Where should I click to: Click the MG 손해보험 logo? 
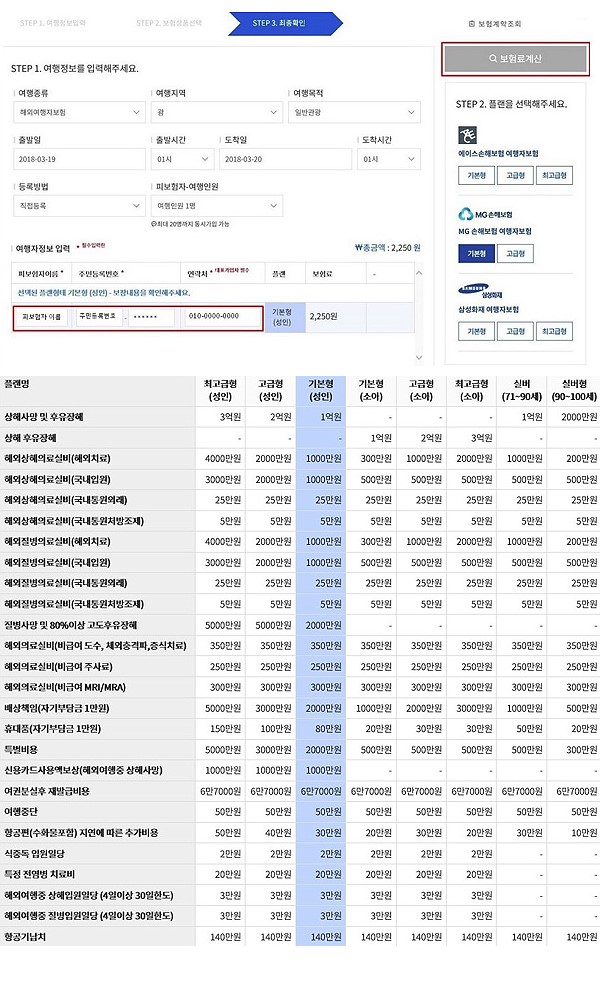coord(484,214)
